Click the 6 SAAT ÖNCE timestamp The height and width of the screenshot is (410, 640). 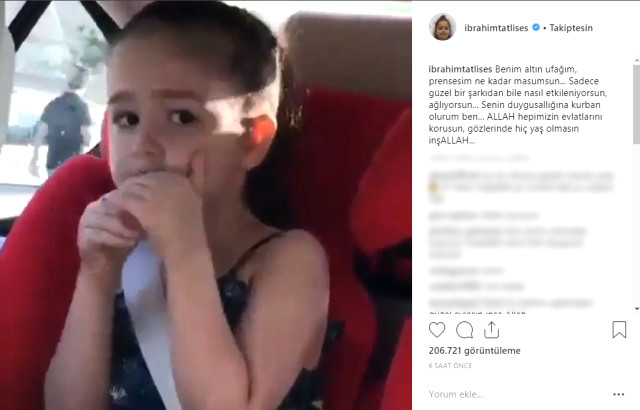[x=450, y=366]
